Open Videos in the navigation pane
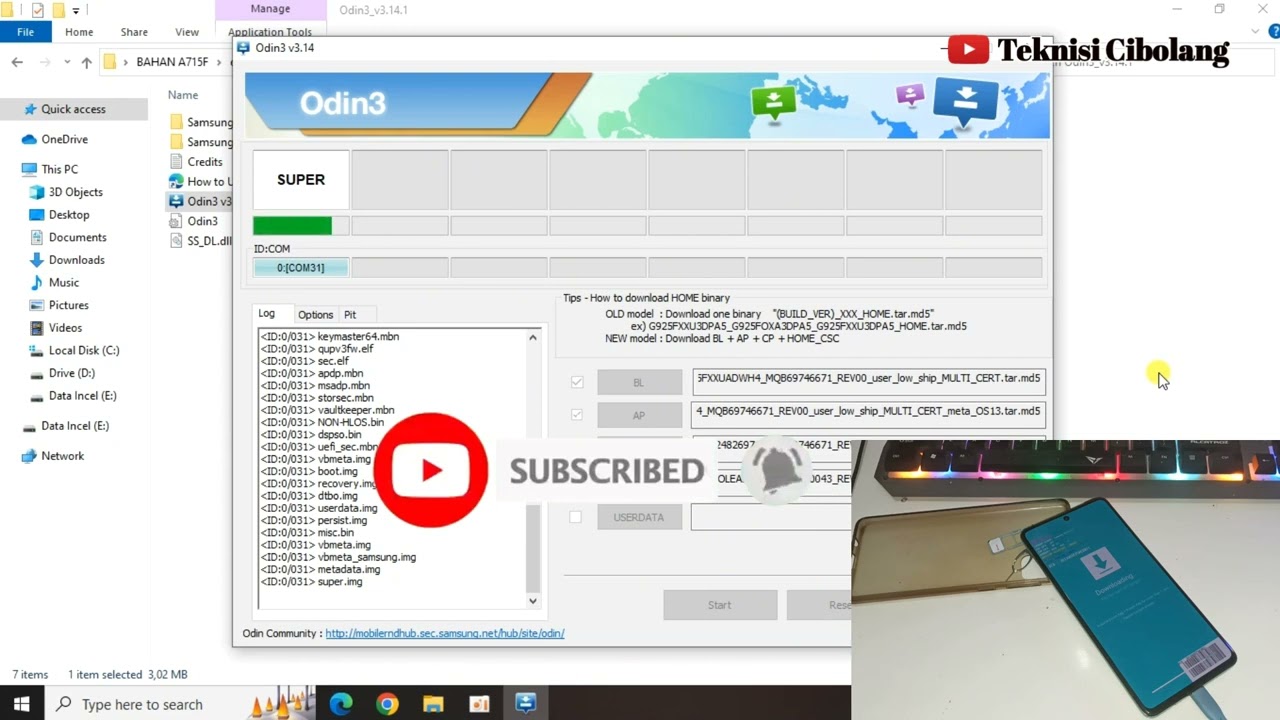The image size is (1280, 720). coord(65,328)
